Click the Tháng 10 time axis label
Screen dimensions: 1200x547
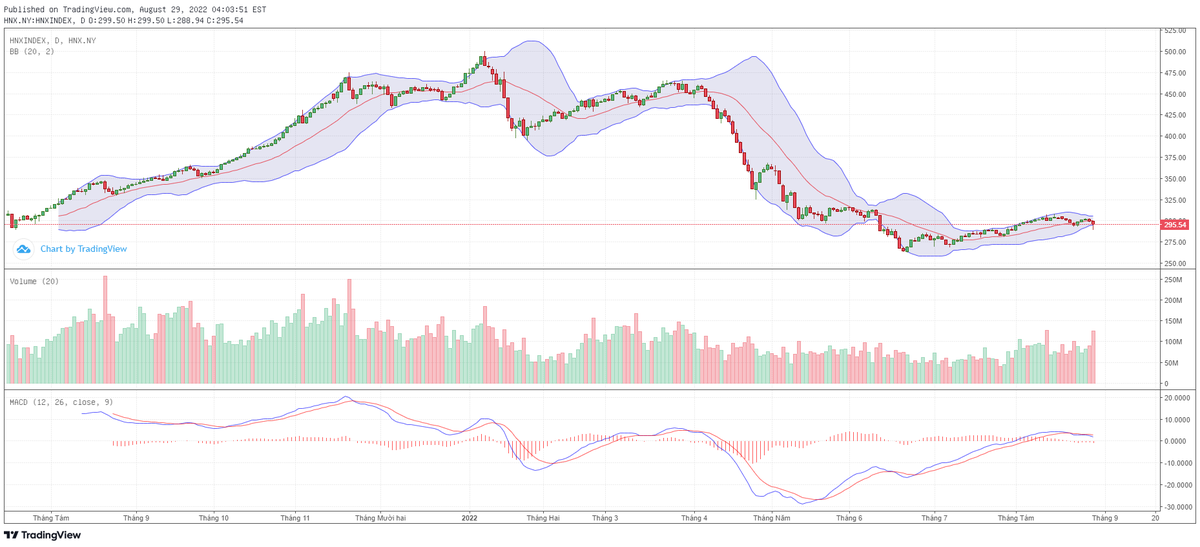click(211, 518)
